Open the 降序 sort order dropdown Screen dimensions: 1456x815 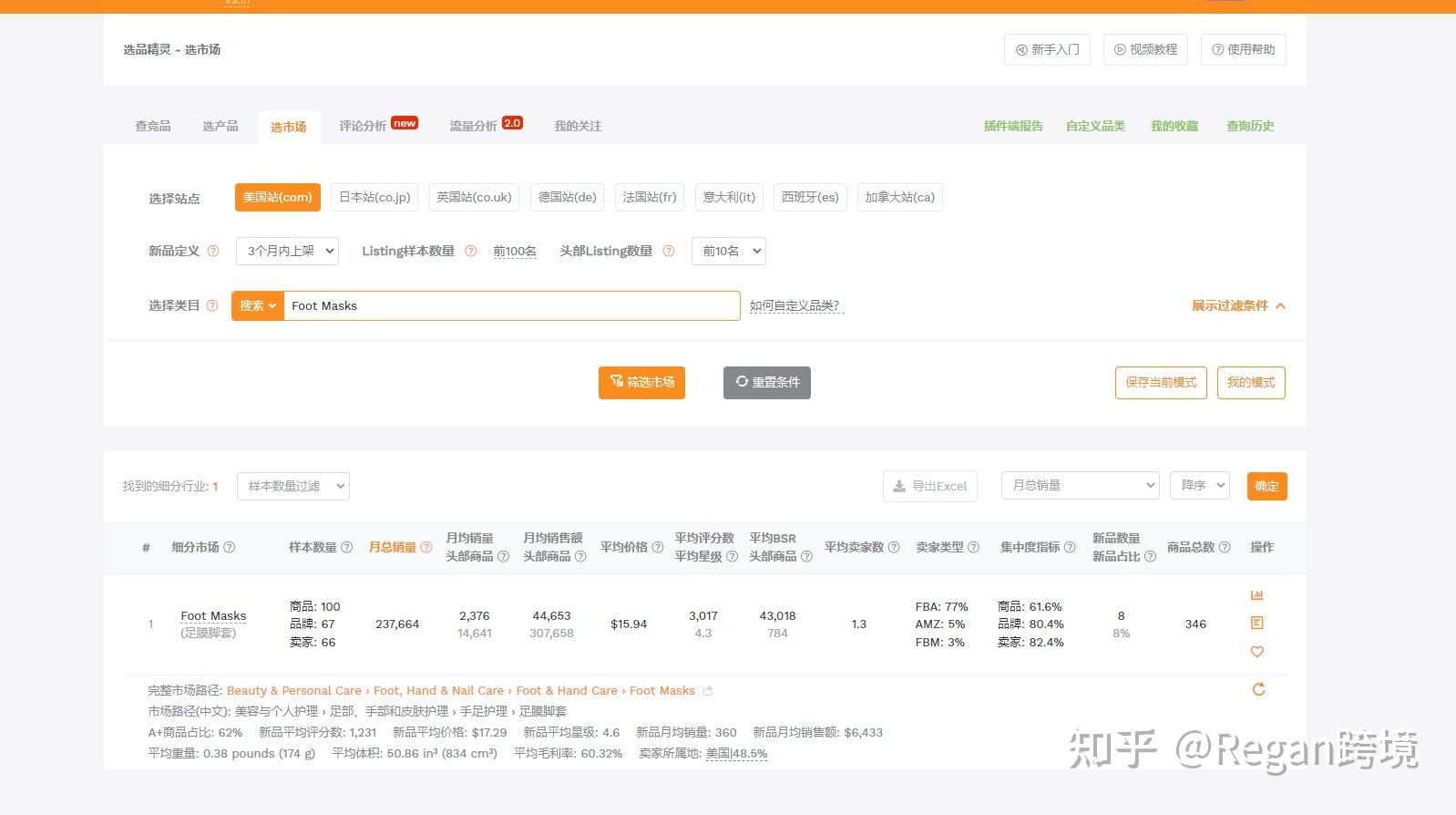(x=1200, y=485)
